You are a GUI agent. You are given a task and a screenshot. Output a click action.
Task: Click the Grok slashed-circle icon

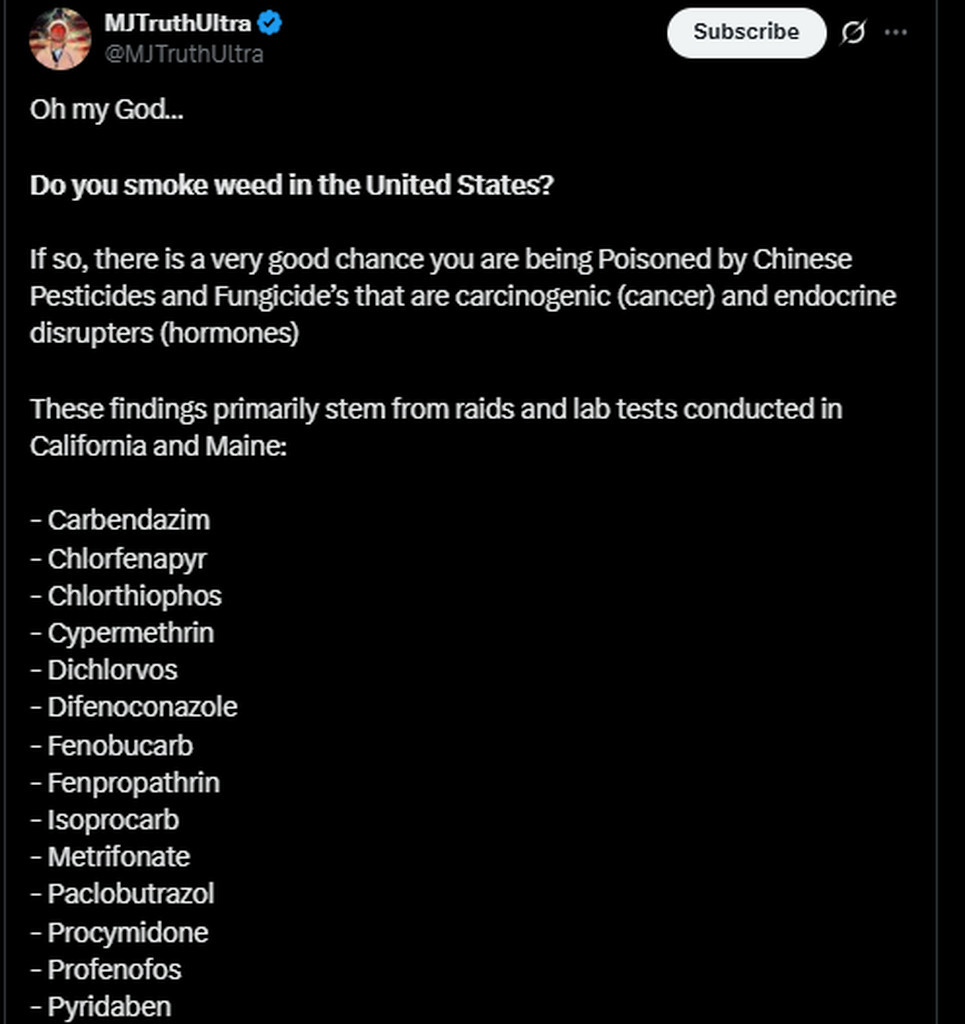[x=853, y=33]
